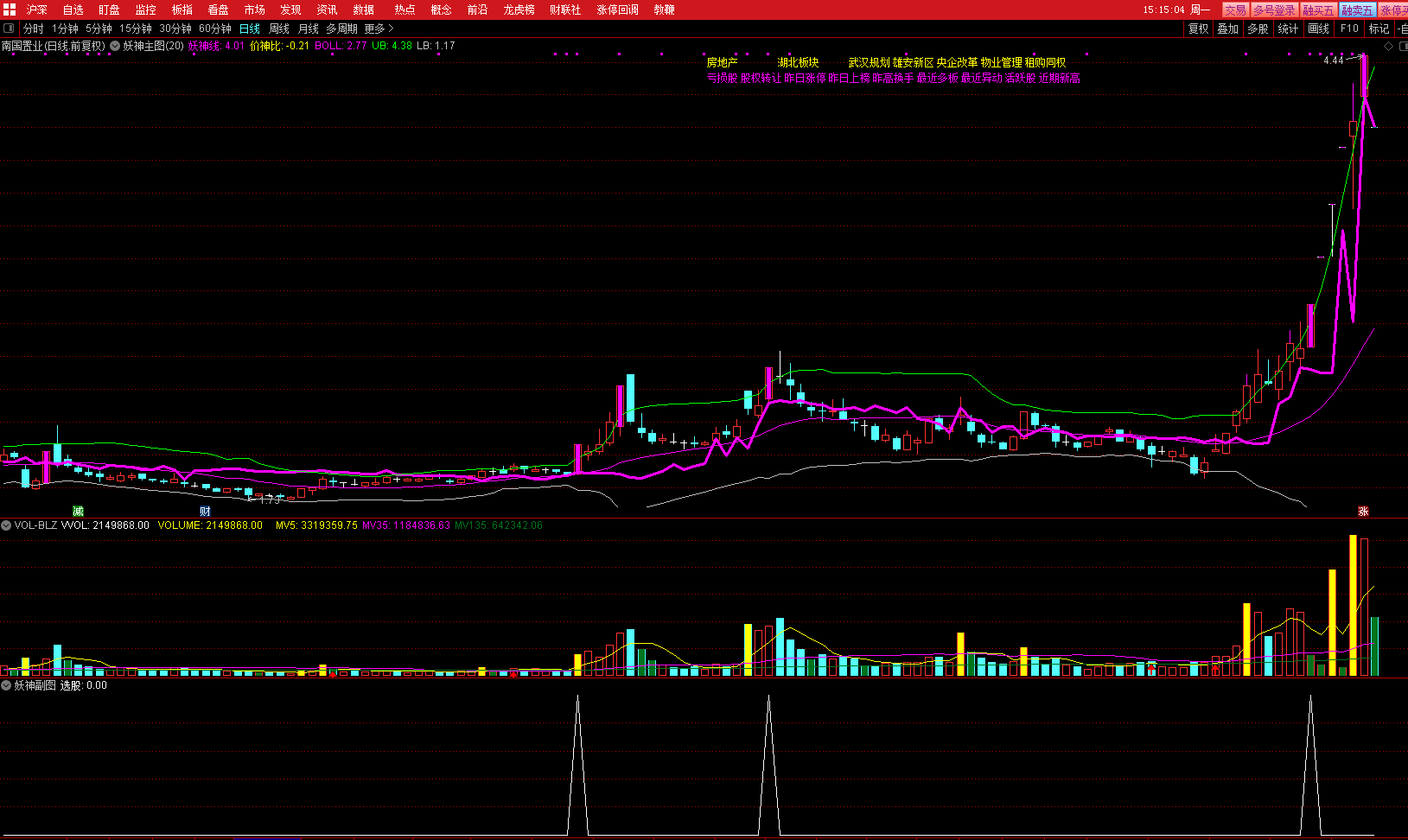
Task: Click the 昨日涨停 style tag
Action: tap(805, 78)
